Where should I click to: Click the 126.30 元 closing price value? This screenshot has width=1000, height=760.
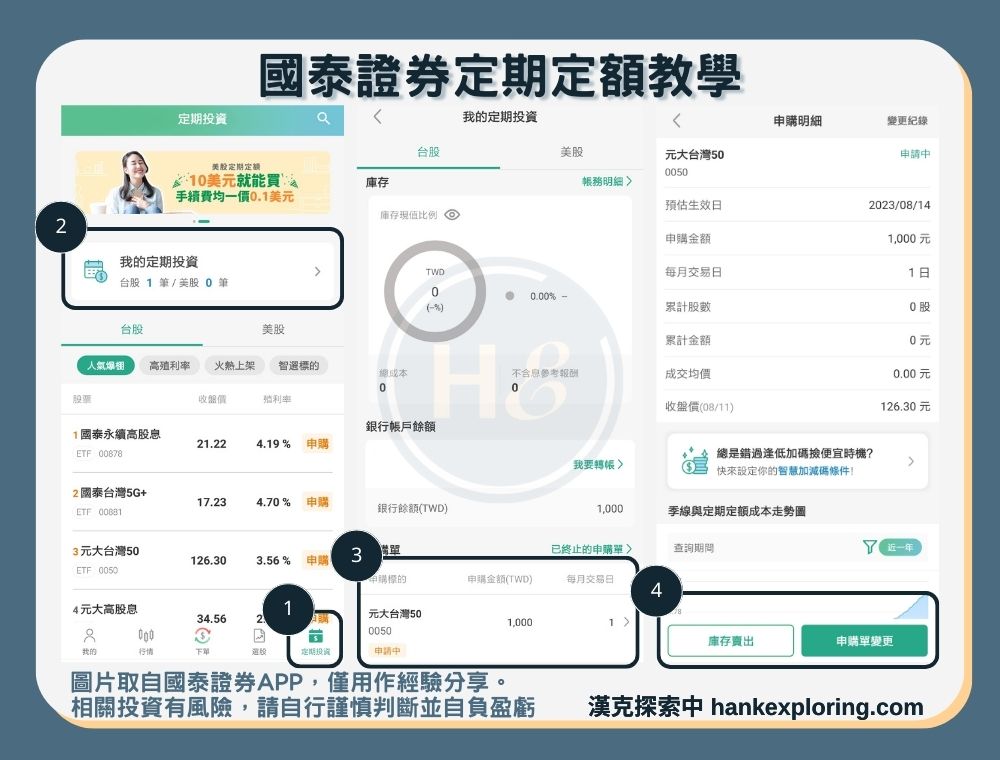[x=906, y=406]
